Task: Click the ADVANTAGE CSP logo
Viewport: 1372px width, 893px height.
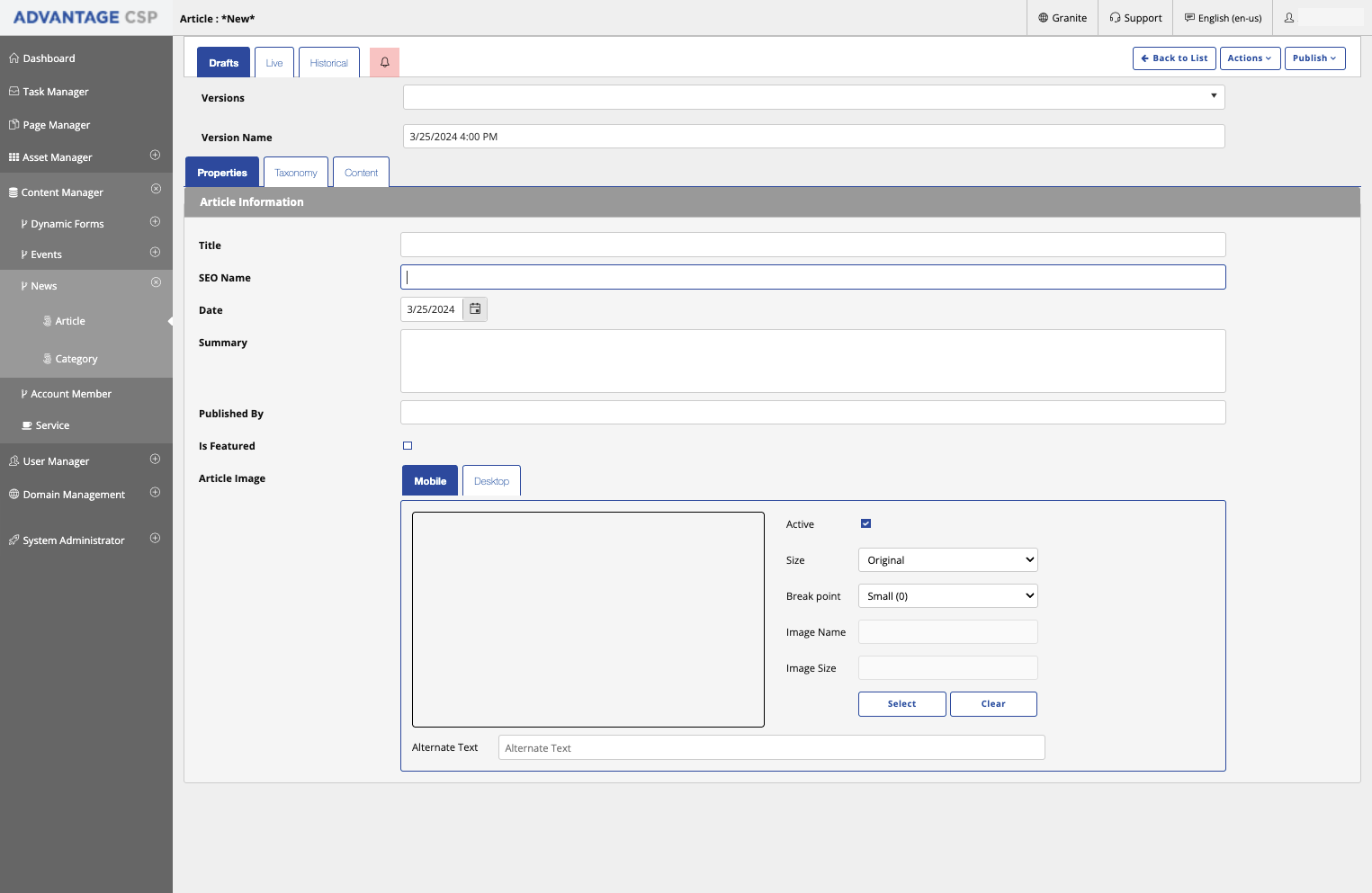Action: tap(85, 17)
